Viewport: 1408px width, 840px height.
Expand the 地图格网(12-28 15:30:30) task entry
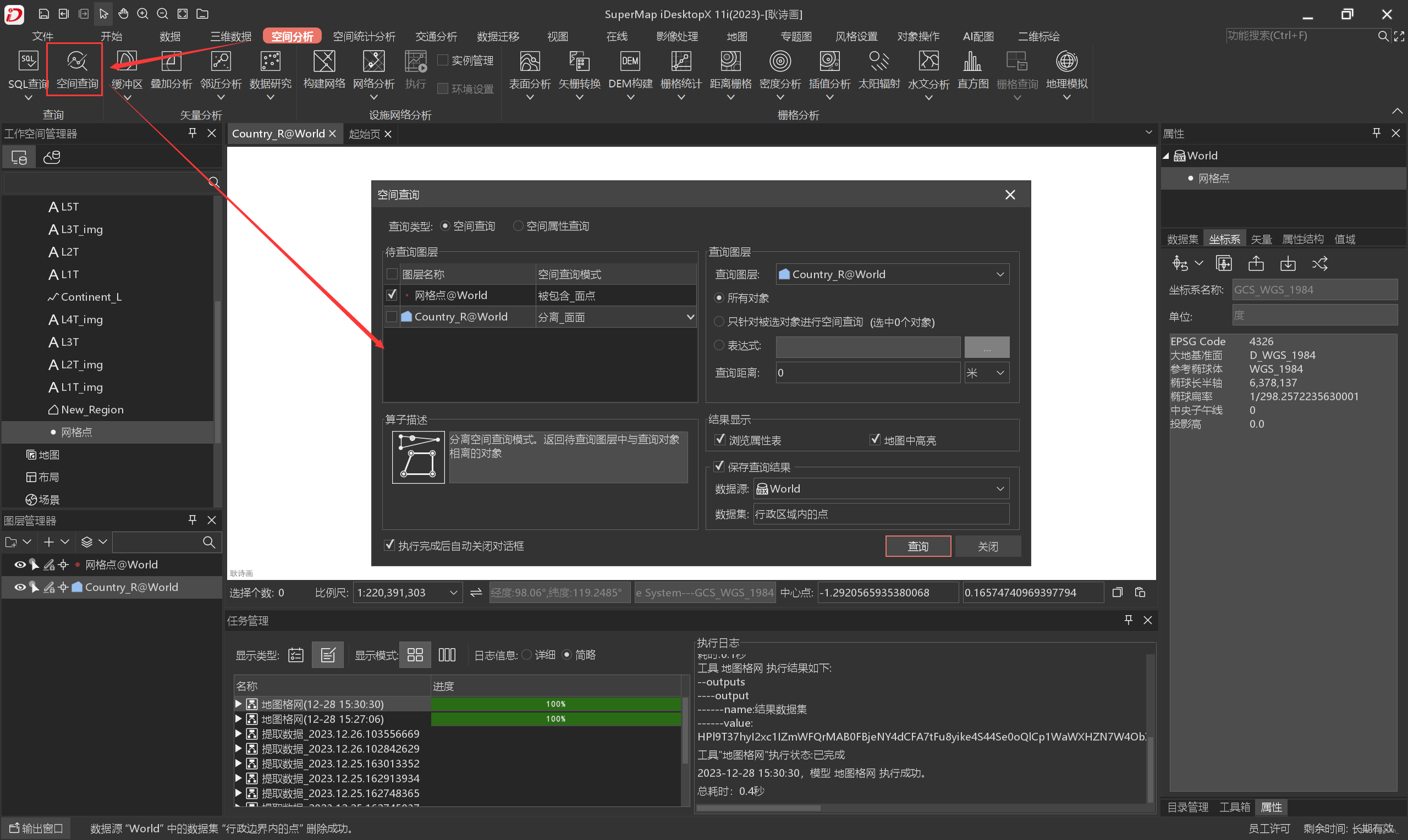pos(238,704)
